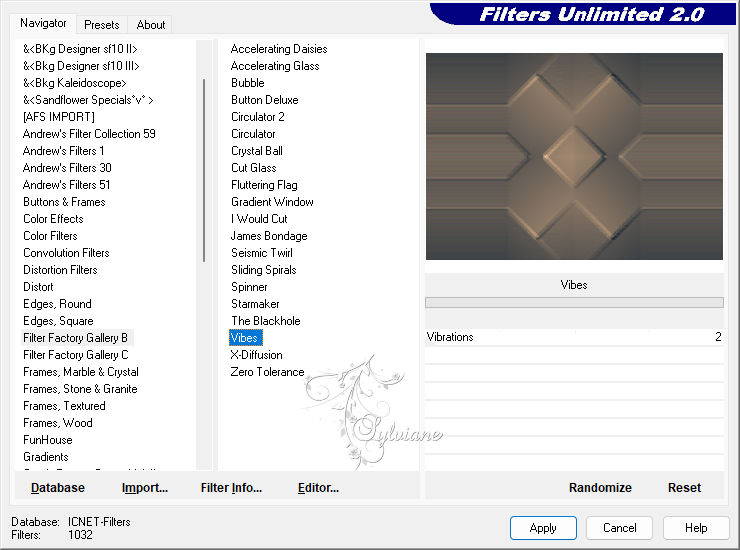This screenshot has width=740, height=550.
Task: Choose the Bubble filter
Action: [x=248, y=83]
